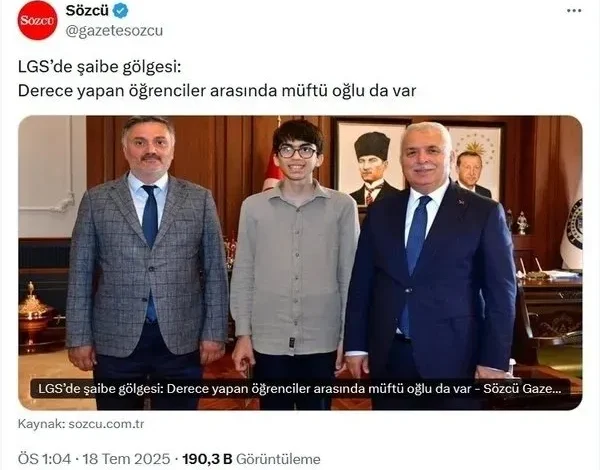Open the three-dot more options menu
The height and width of the screenshot is (470, 600).
point(574,11)
